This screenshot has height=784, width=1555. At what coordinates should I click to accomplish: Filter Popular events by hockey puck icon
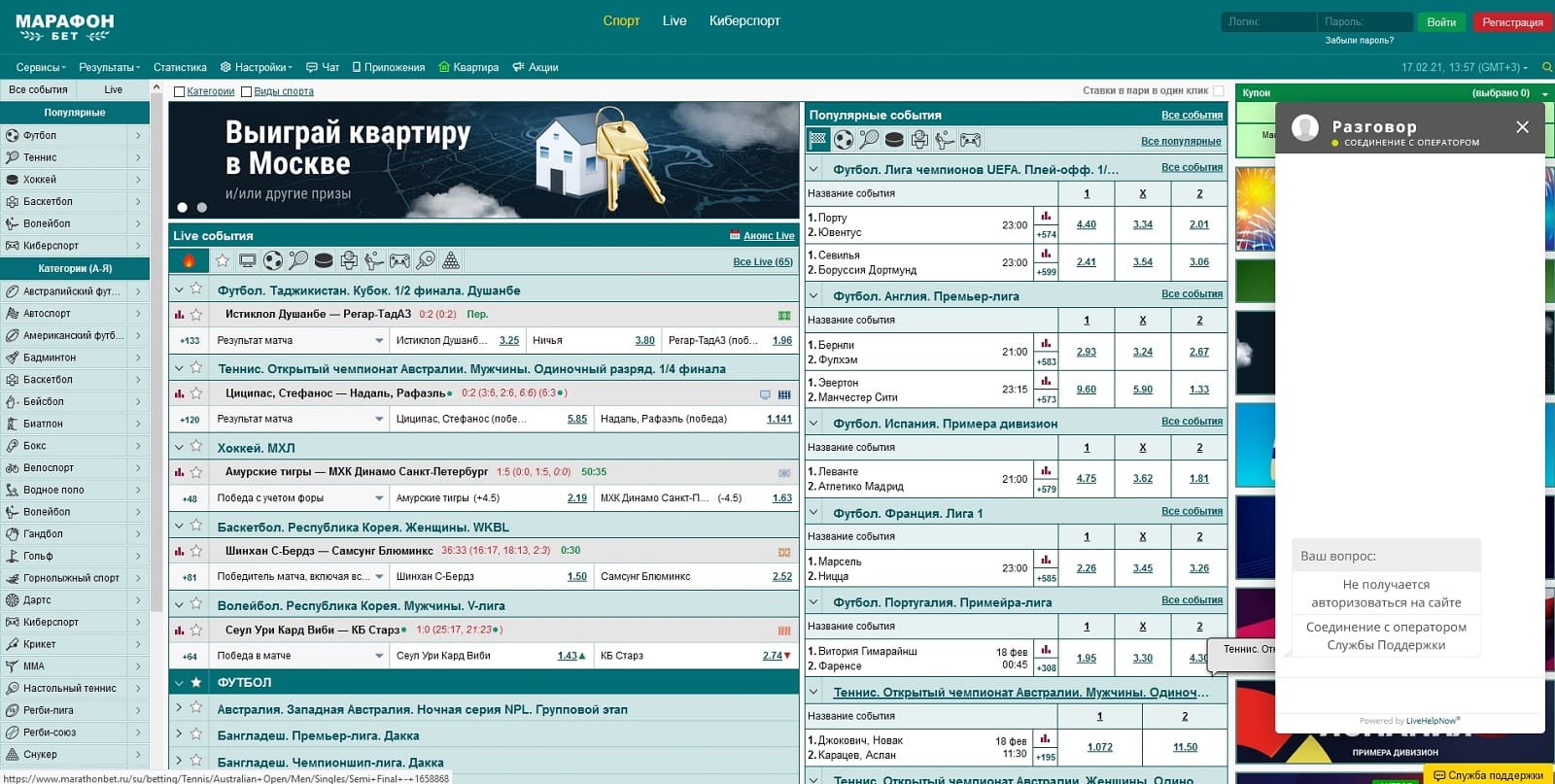(x=894, y=140)
